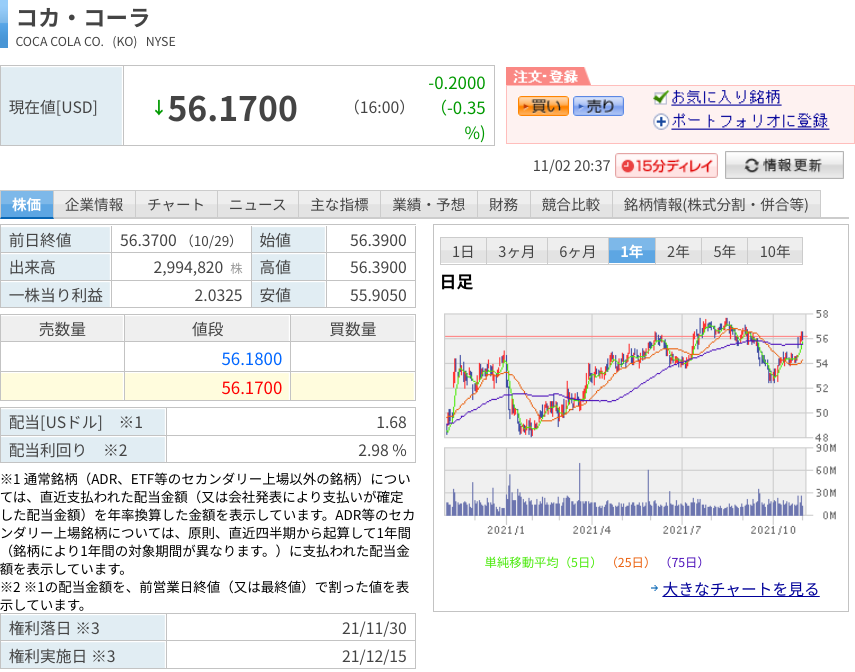Select the 6ヶ月 chart range
This screenshot has width=855, height=672.
[577, 251]
